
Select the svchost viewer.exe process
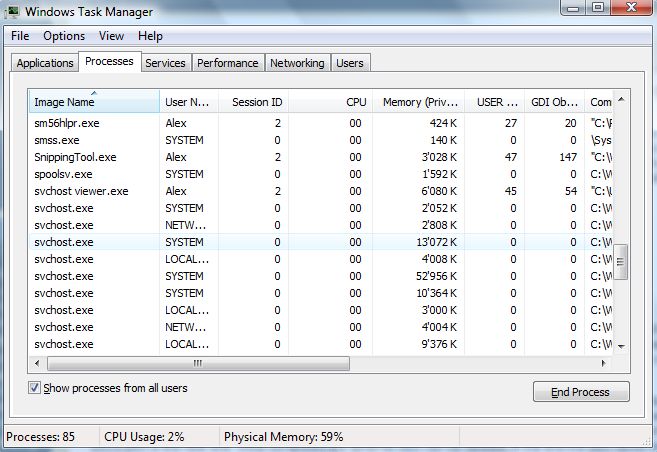pyautogui.click(x=321, y=191)
